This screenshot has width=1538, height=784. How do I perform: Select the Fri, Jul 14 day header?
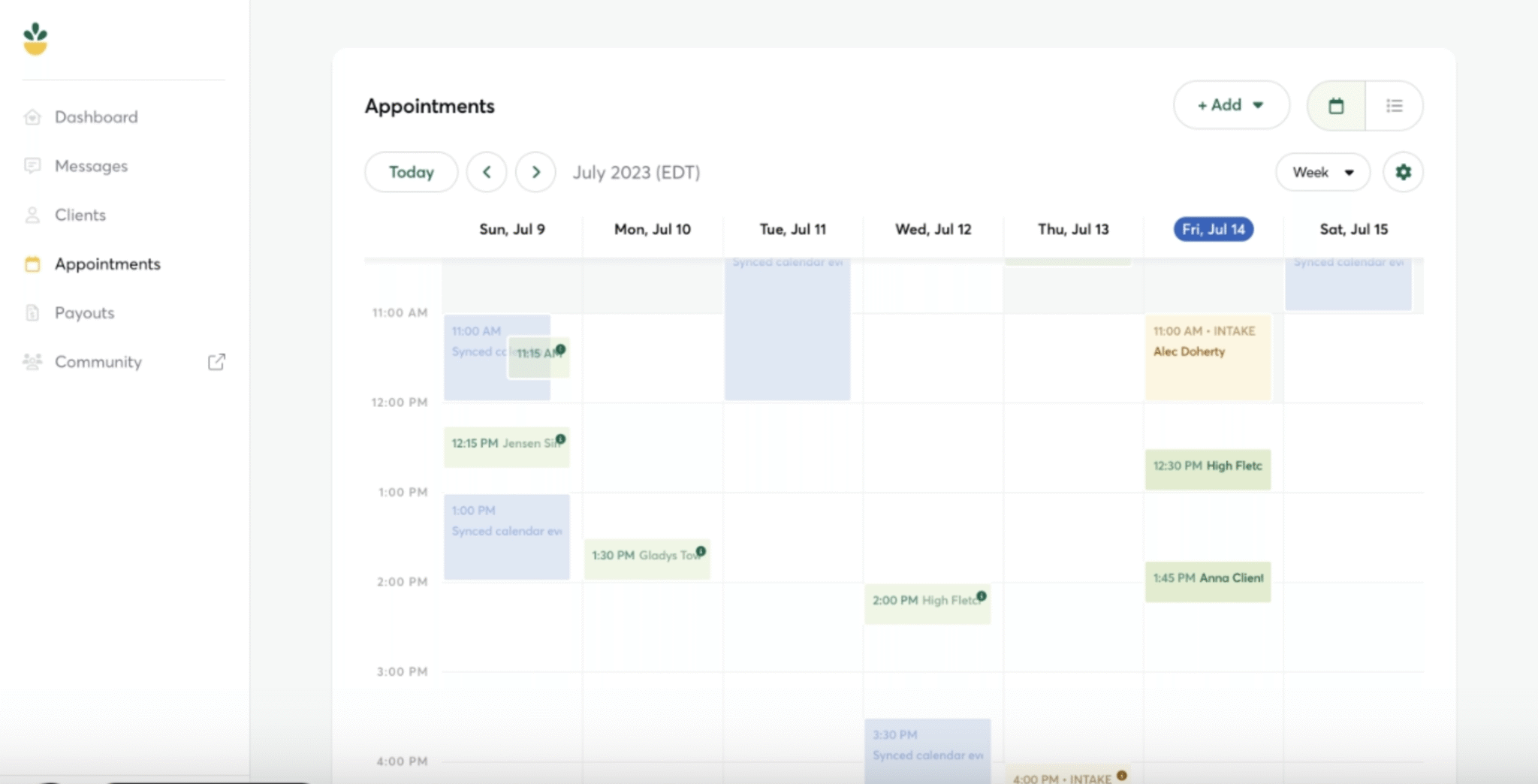click(x=1213, y=229)
